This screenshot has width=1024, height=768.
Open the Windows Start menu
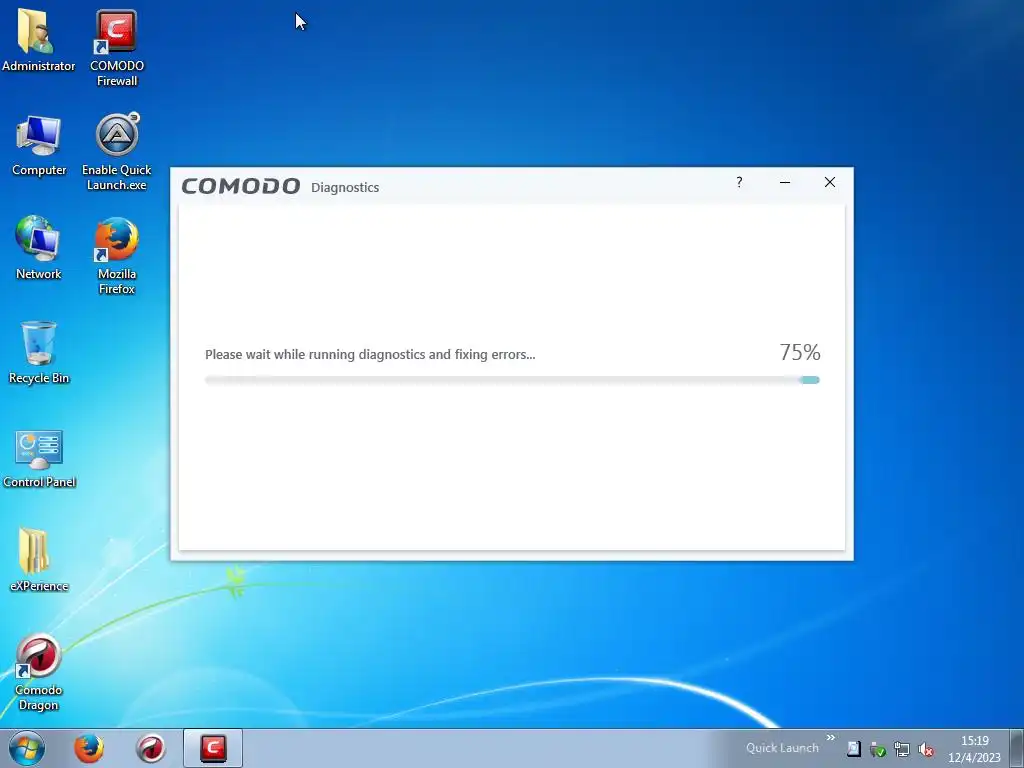click(x=27, y=748)
